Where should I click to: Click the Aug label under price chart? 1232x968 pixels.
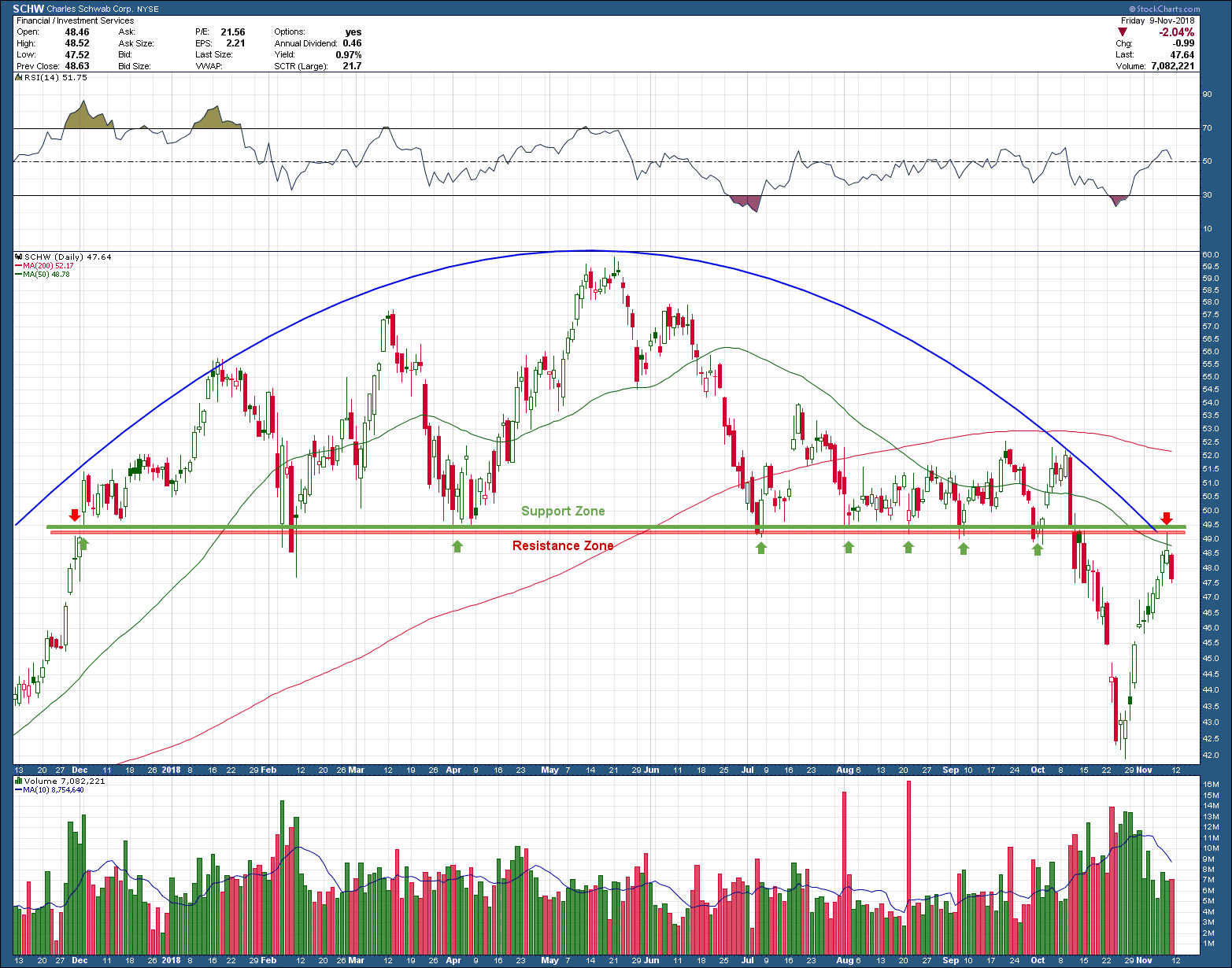click(844, 770)
